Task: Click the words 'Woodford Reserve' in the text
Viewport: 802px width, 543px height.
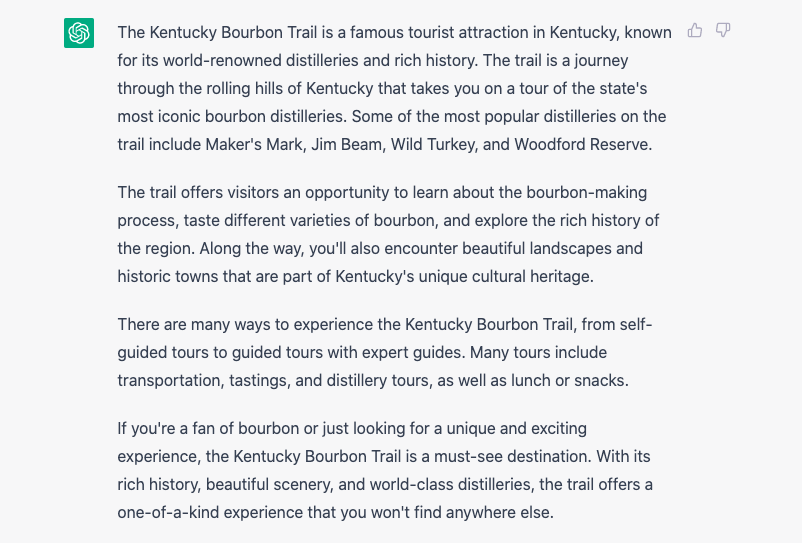Action: [582, 145]
